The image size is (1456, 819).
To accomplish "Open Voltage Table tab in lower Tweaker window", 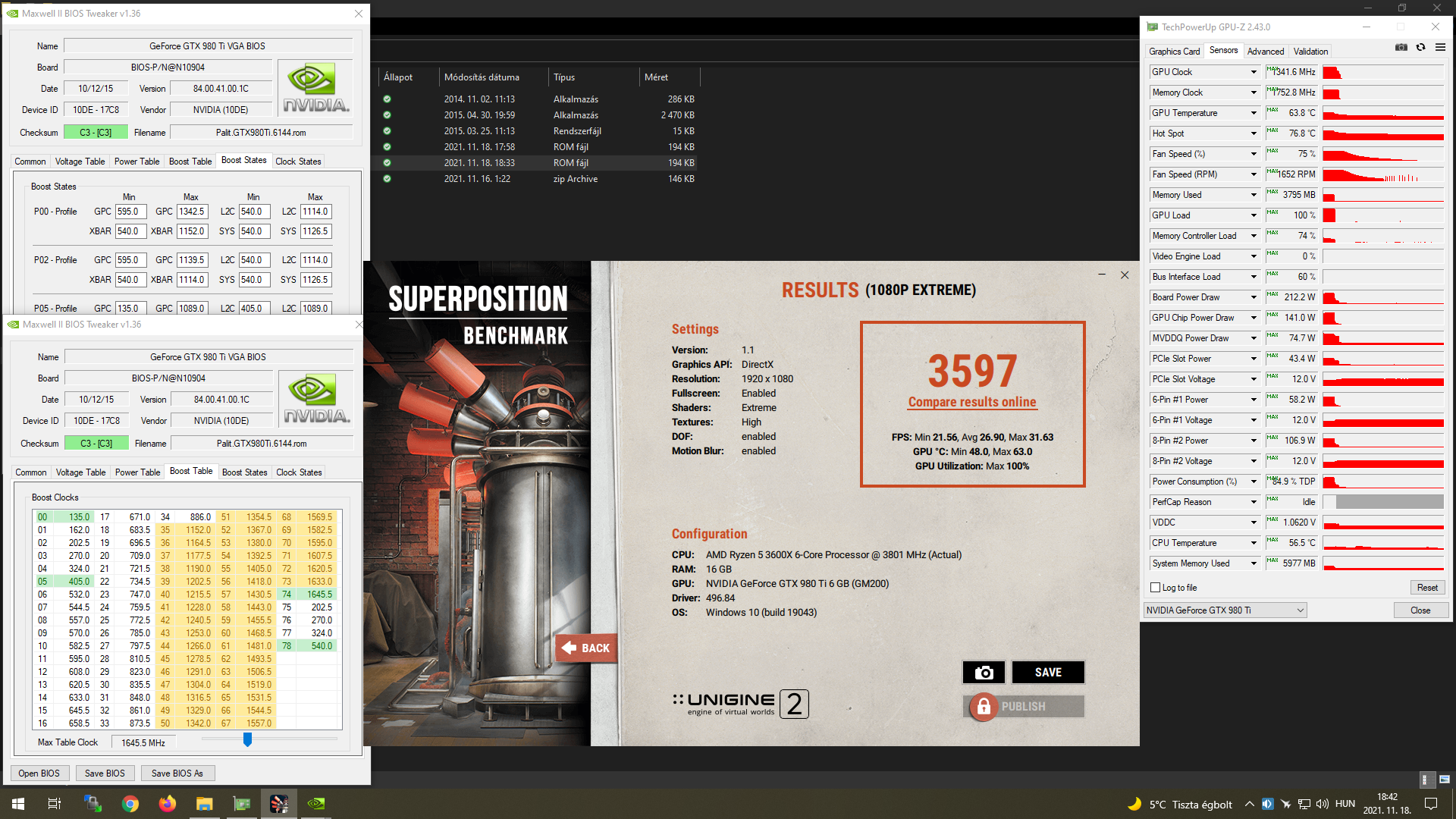I will 81,472.
